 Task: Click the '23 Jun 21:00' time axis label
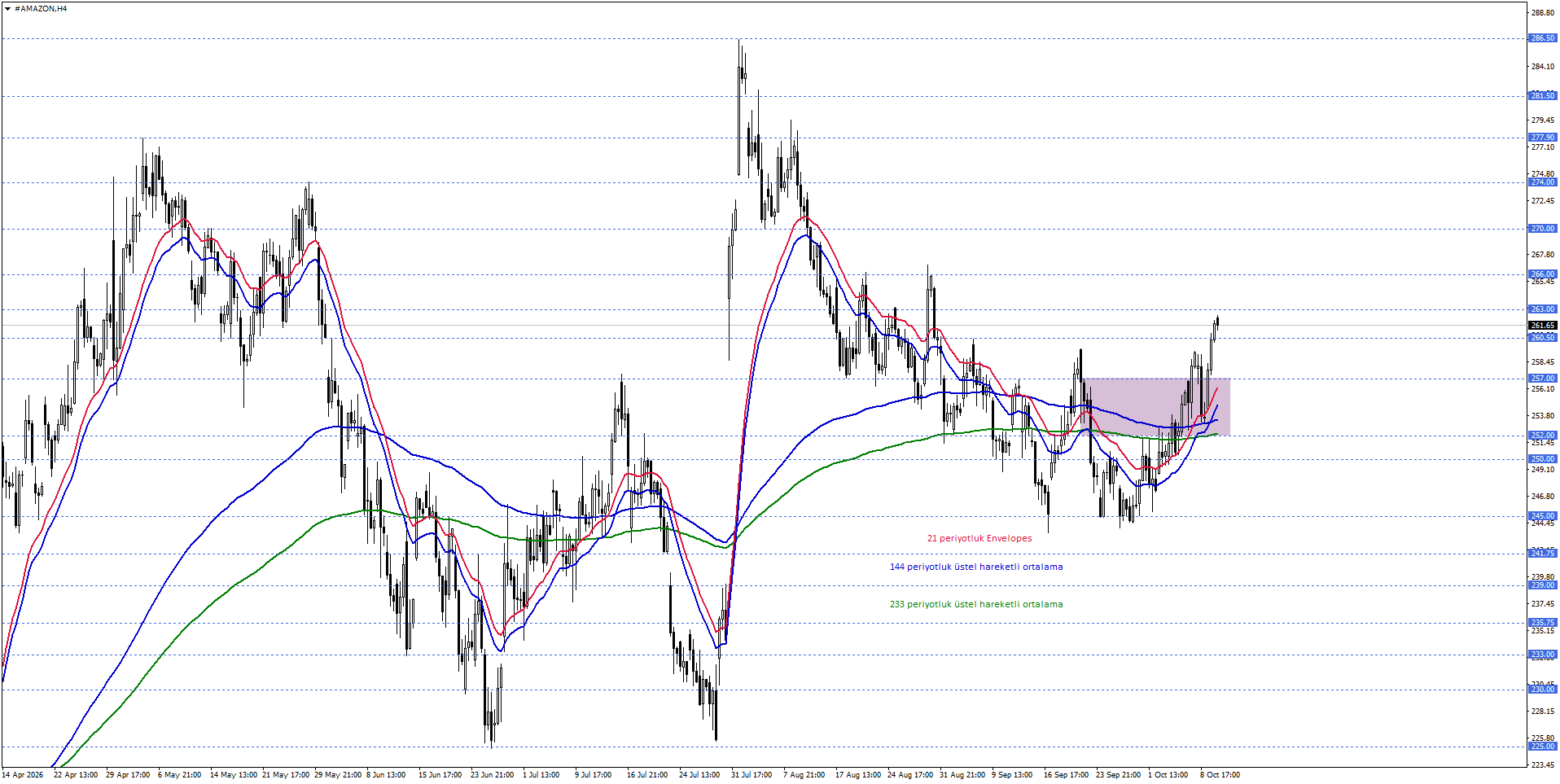[x=492, y=775]
